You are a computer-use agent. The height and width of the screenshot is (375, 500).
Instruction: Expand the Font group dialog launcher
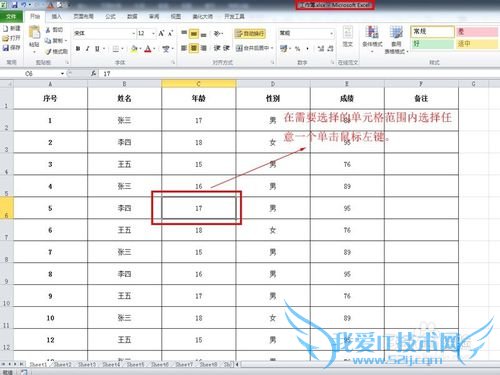(173, 62)
